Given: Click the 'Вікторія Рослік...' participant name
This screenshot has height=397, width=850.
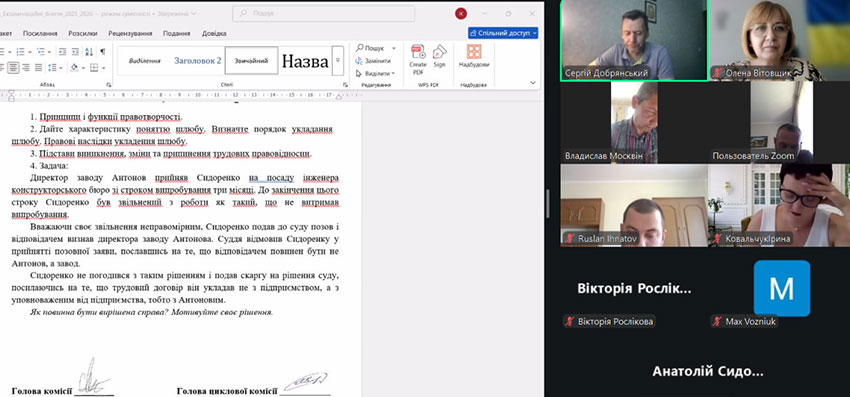Looking at the screenshot, I should pyautogui.click(x=634, y=289).
